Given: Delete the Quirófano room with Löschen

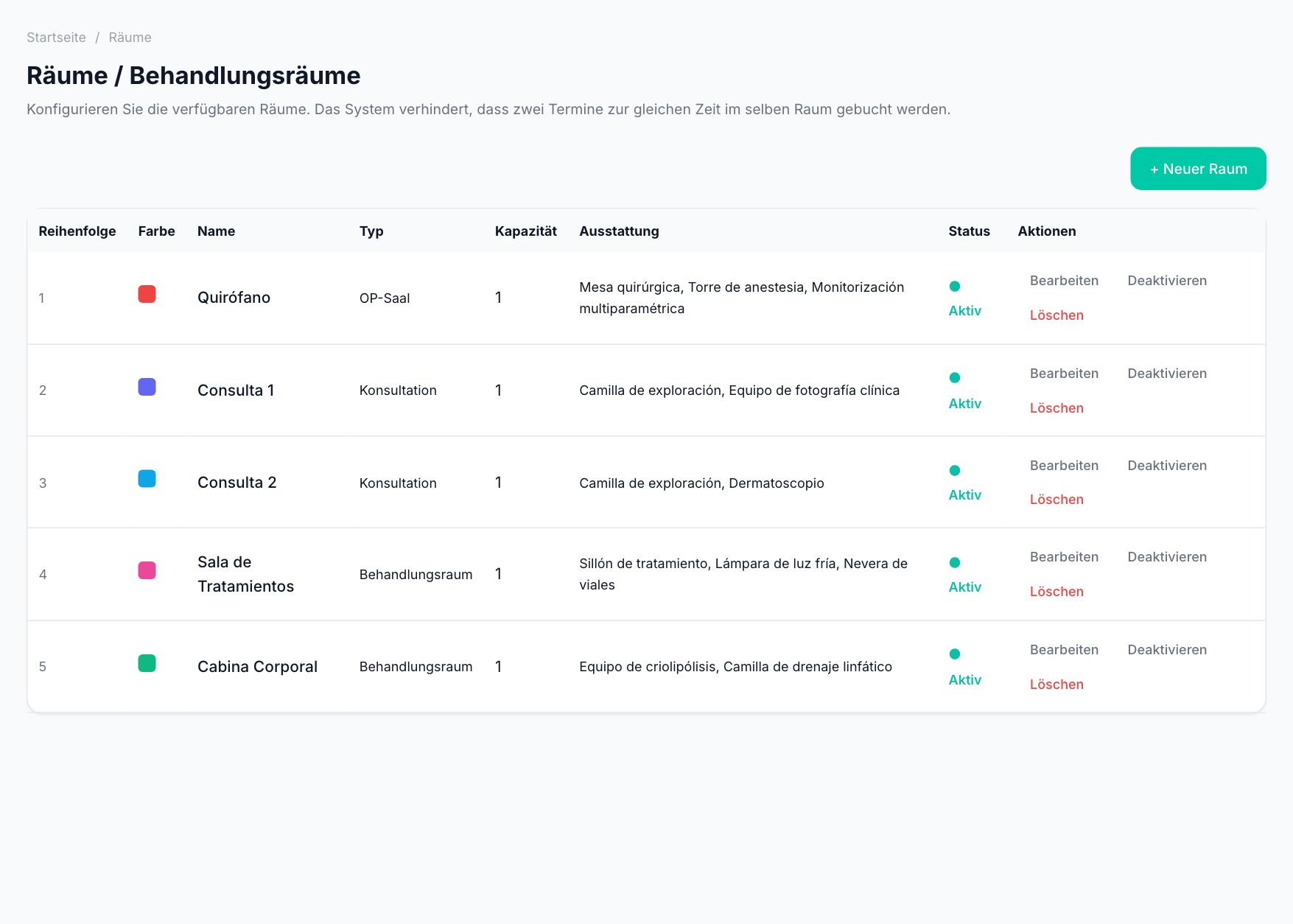Looking at the screenshot, I should pos(1057,315).
